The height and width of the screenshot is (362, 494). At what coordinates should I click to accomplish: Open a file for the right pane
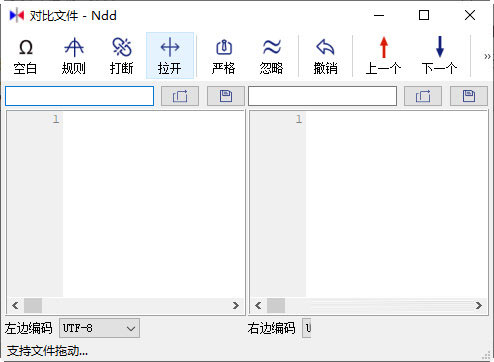coord(423,96)
